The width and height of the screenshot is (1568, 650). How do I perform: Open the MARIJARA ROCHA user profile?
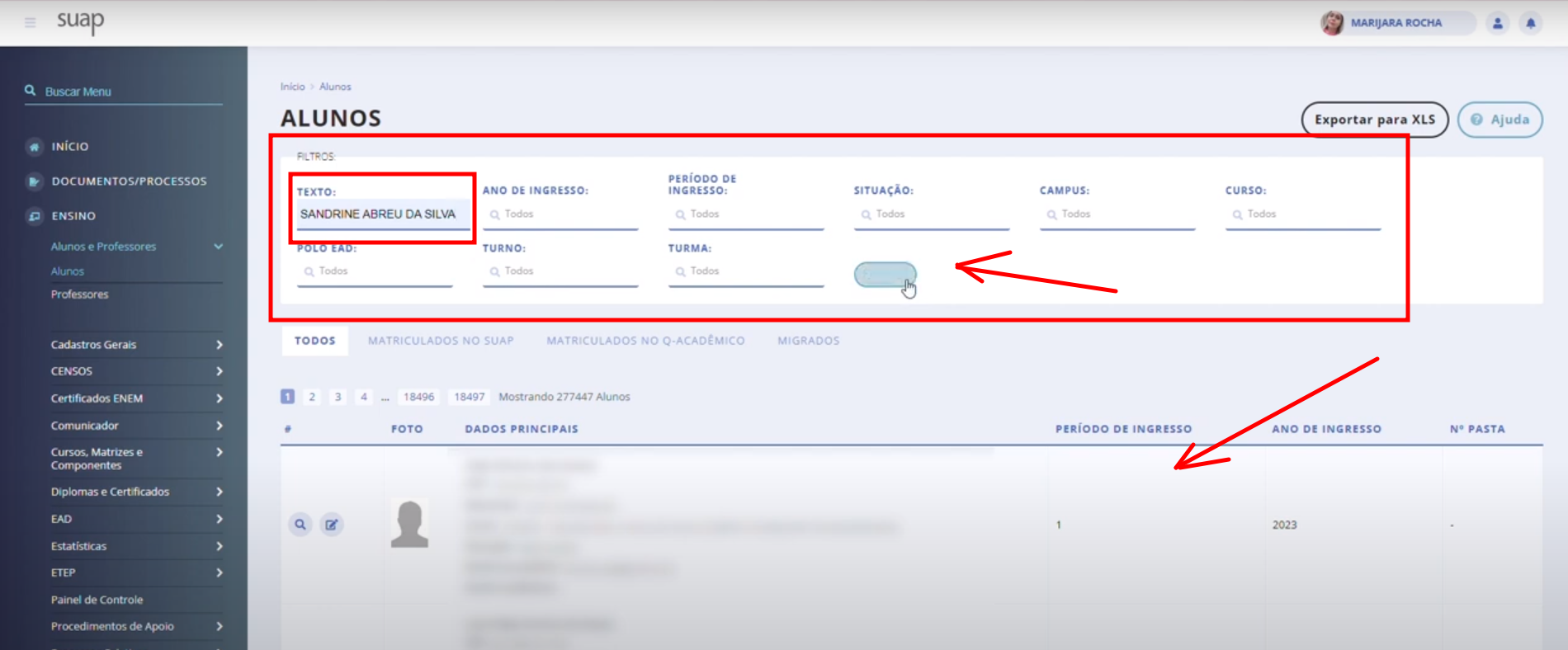(x=1396, y=23)
